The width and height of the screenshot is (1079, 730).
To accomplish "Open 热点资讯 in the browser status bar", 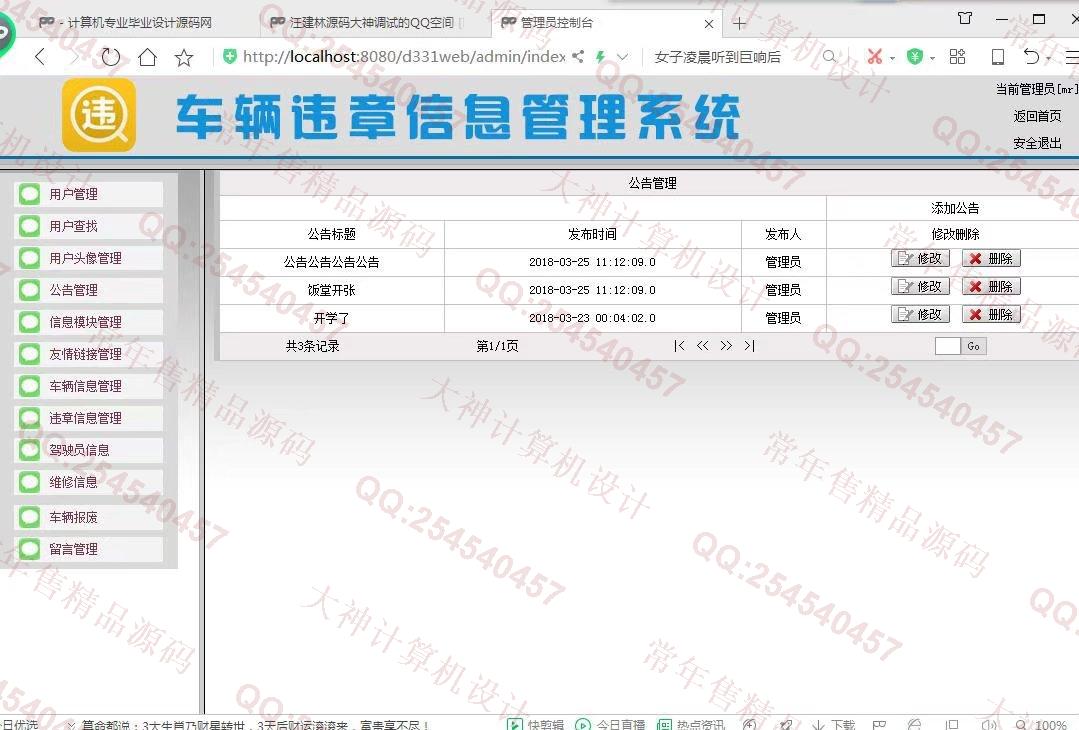I will click(692, 724).
